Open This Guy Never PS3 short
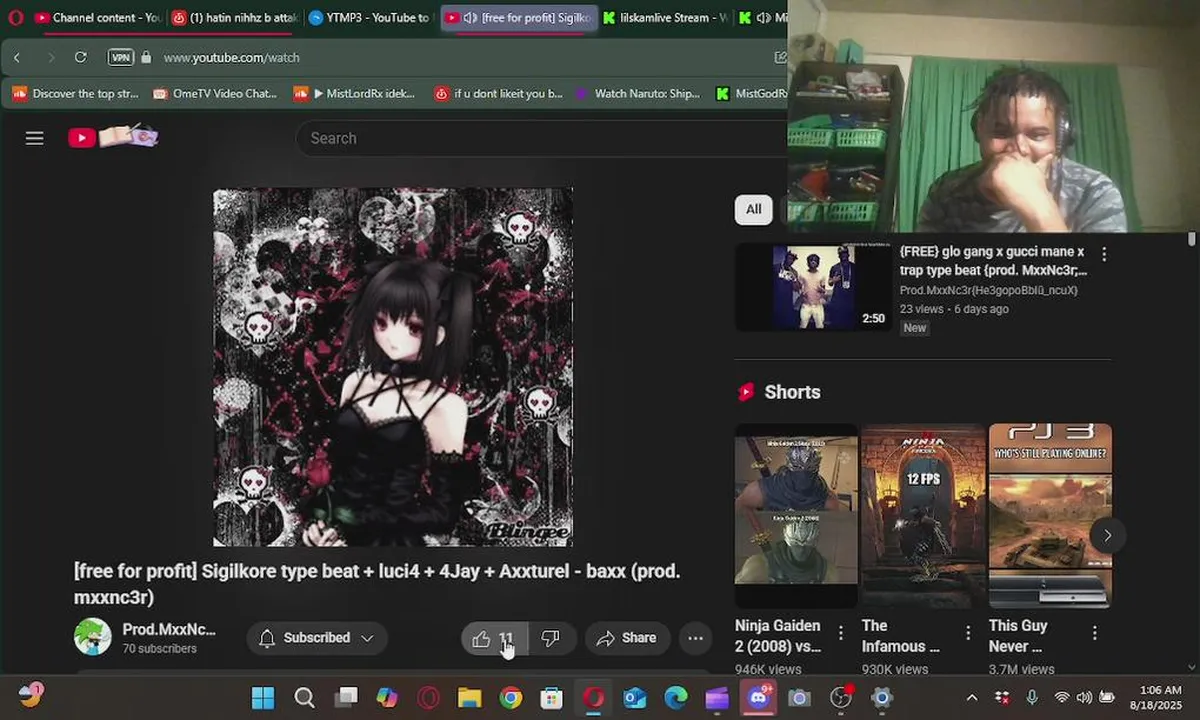 click(x=1050, y=515)
